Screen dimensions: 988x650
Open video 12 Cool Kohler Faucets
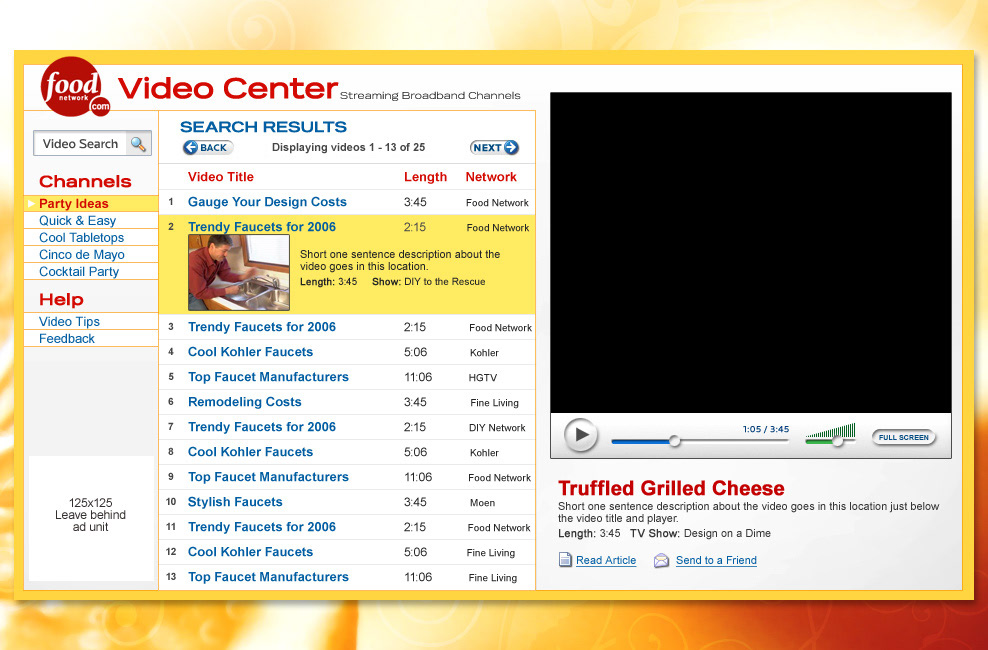click(x=250, y=552)
